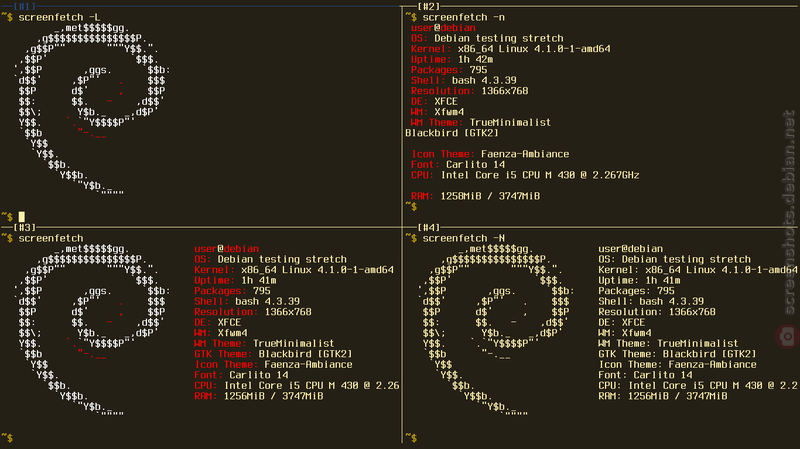Click 'OS: Debian testing stretch' in pane #4
This screenshot has height=449, width=800.
tap(674, 259)
